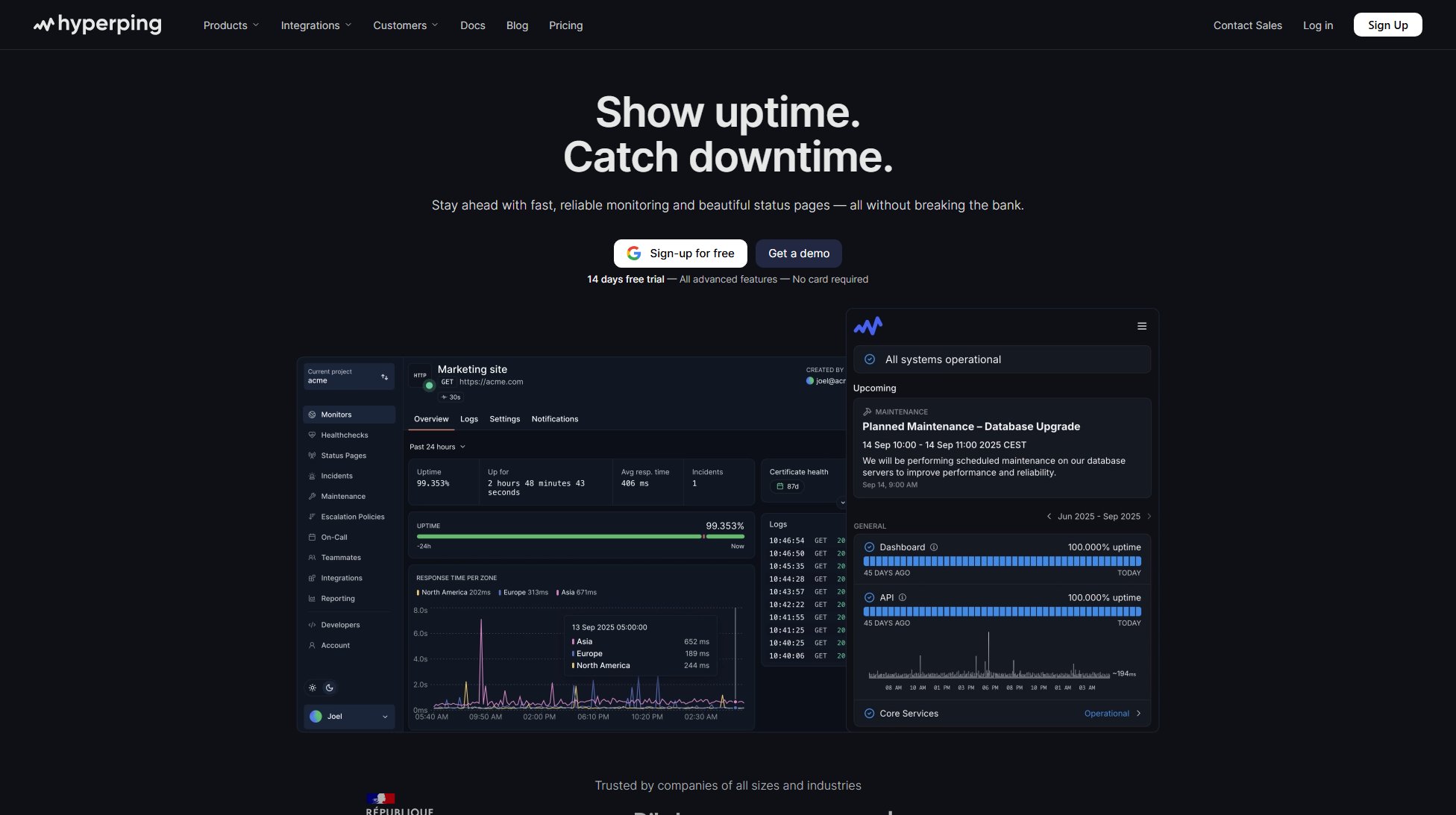1456x815 pixels.
Task: Switch to the Logs tab
Action: (x=469, y=419)
